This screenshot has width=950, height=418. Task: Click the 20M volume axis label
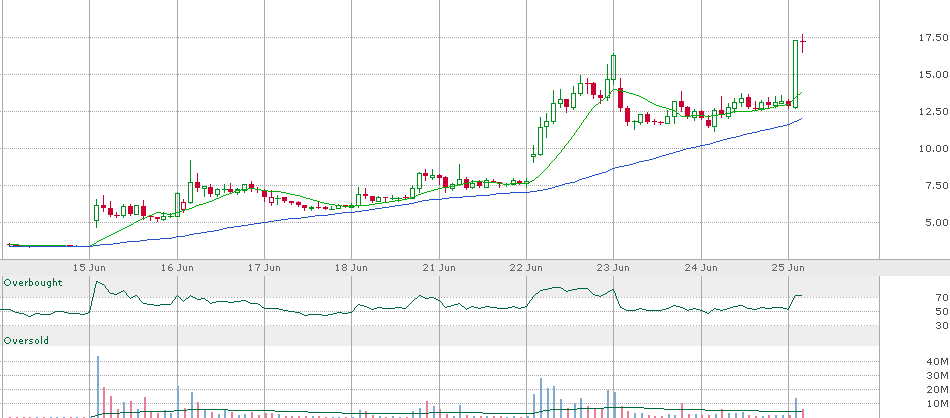pyautogui.click(x=937, y=390)
